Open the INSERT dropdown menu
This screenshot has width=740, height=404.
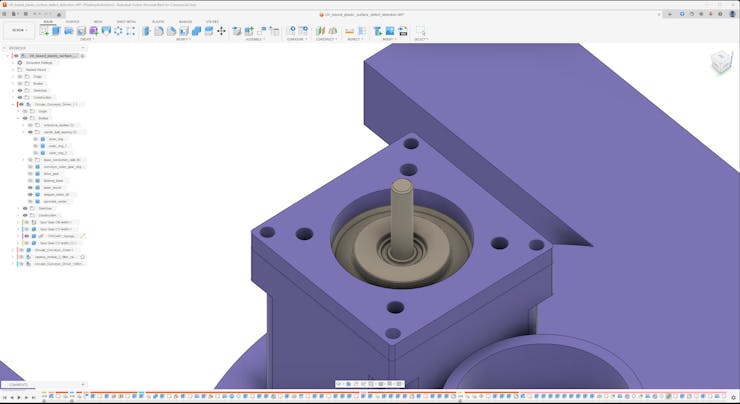(390, 39)
